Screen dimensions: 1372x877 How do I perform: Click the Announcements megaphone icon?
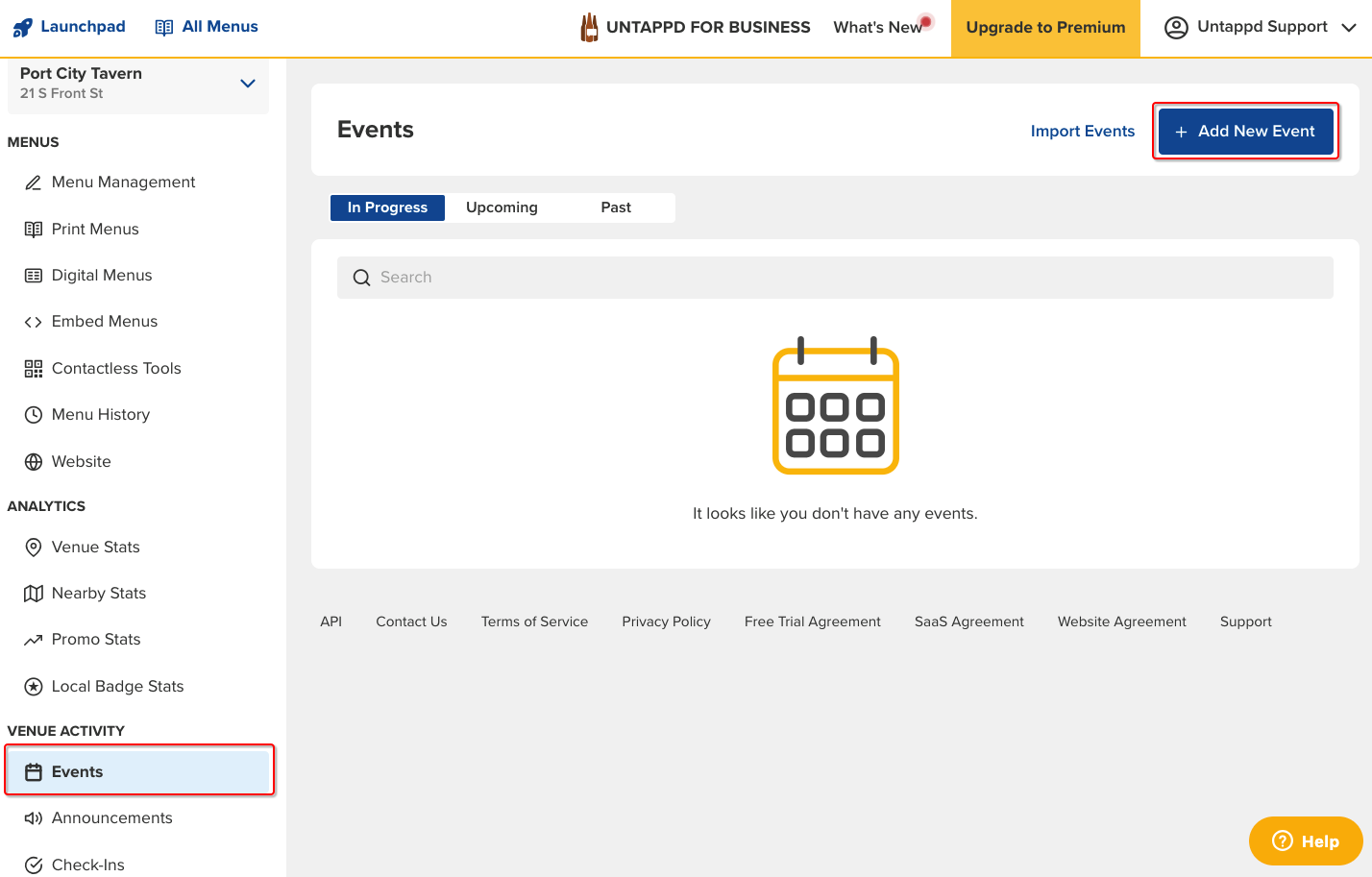click(x=34, y=818)
